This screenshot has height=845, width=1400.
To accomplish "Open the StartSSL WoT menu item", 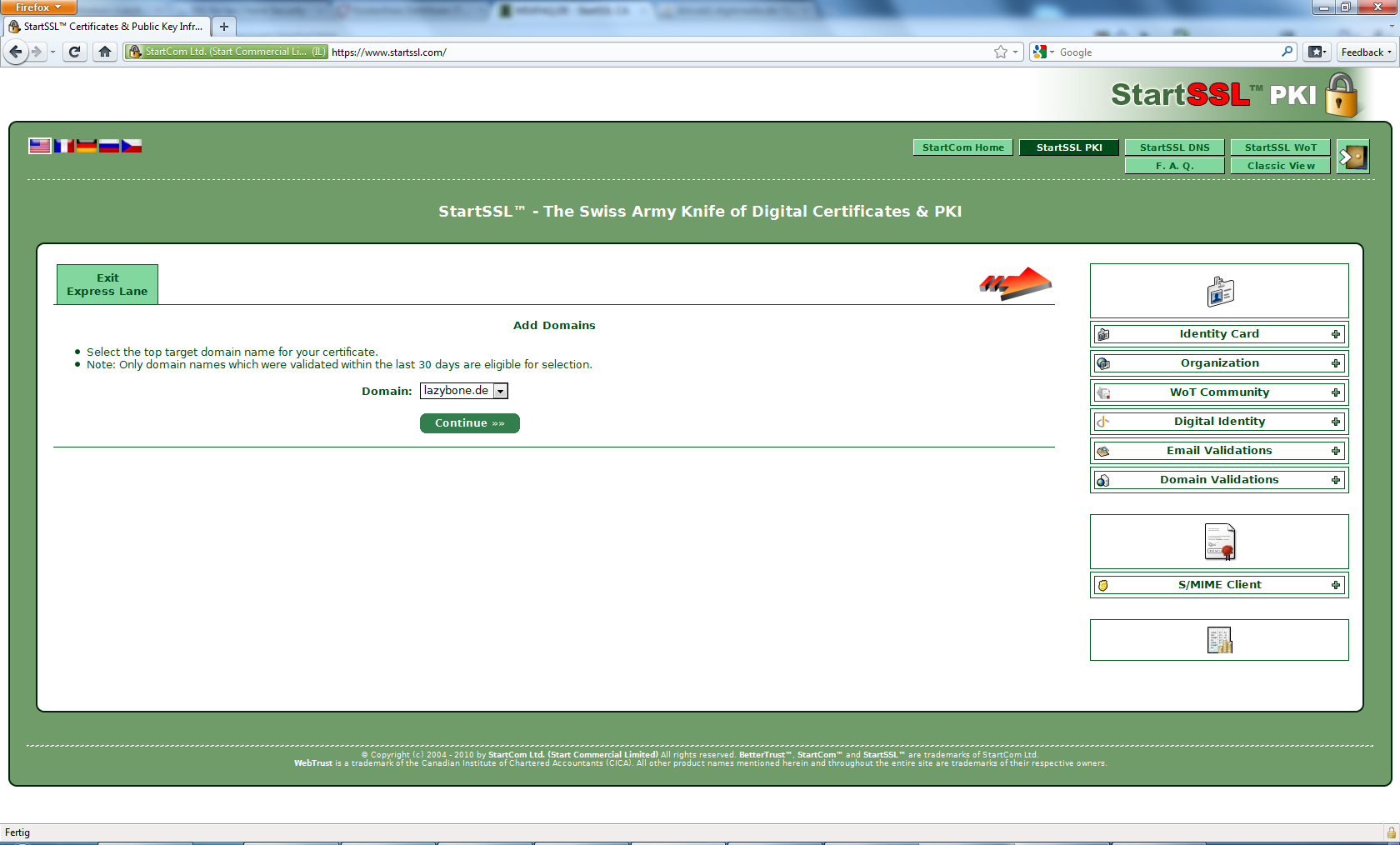I will [x=1281, y=147].
